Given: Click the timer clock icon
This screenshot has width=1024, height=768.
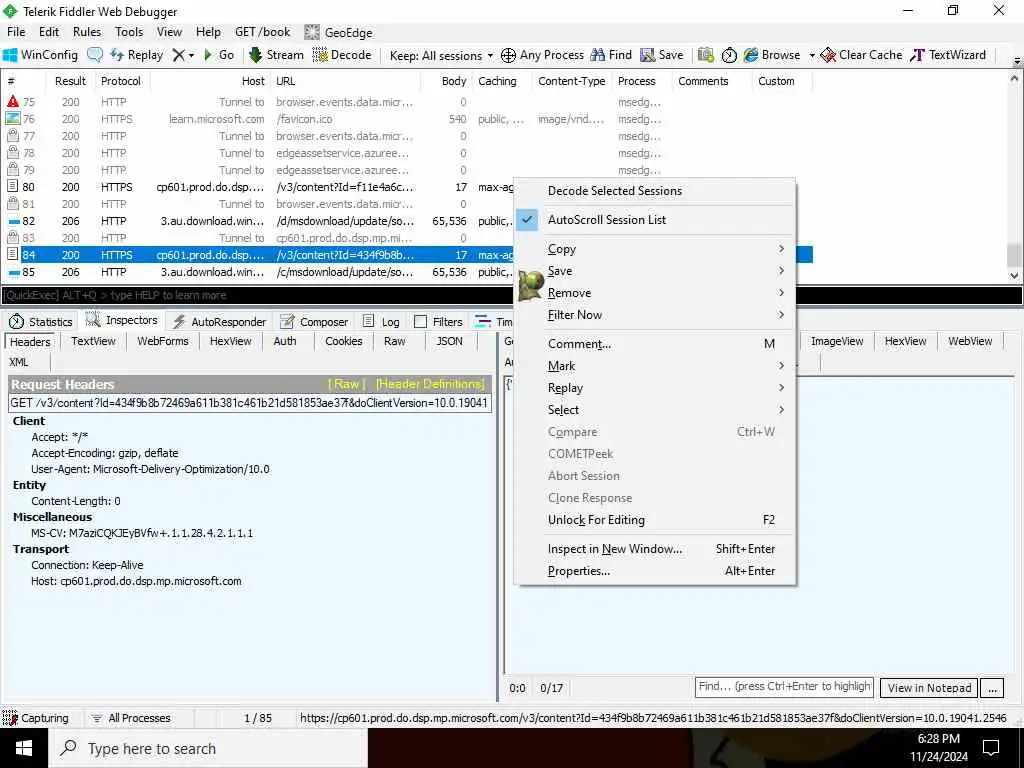Looking at the screenshot, I should (x=729, y=56).
